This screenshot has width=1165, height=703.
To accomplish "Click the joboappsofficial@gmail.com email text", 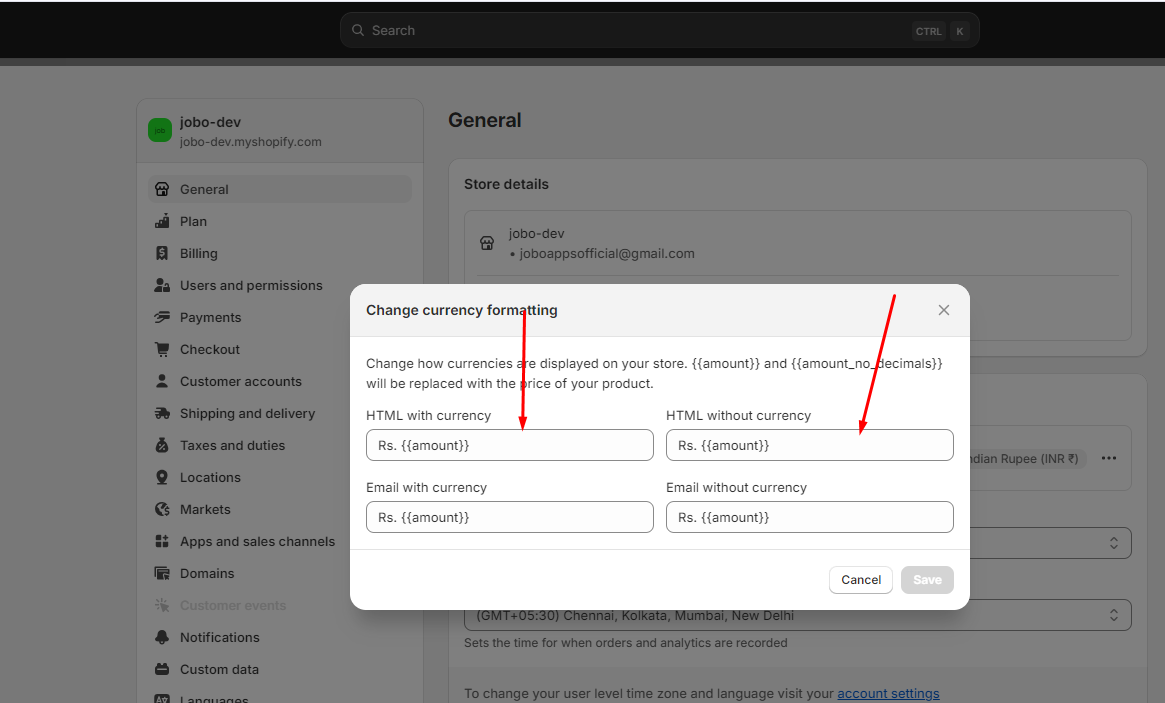I will pos(607,253).
